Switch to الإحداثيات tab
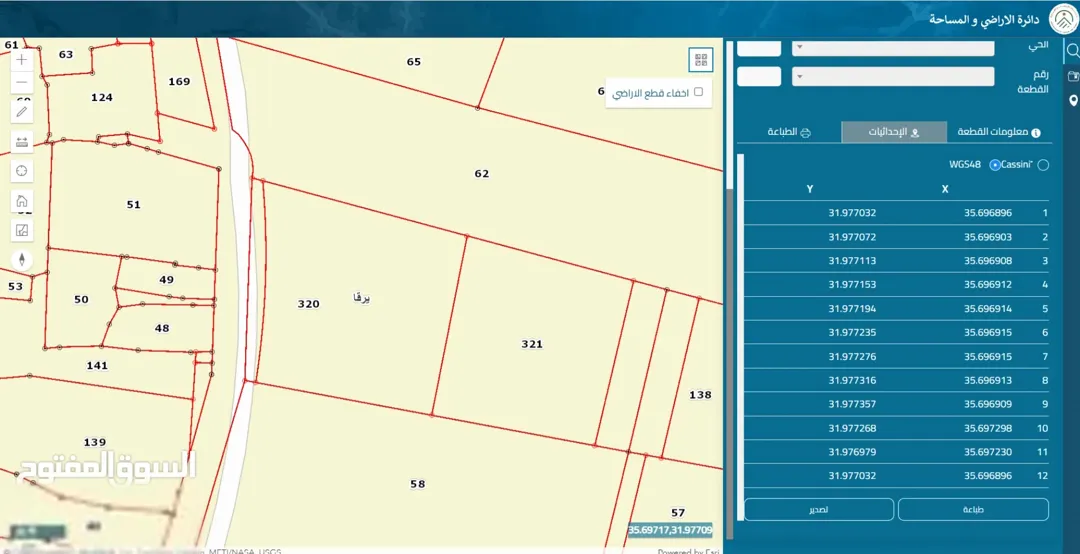This screenshot has height=554, width=1080. point(894,132)
